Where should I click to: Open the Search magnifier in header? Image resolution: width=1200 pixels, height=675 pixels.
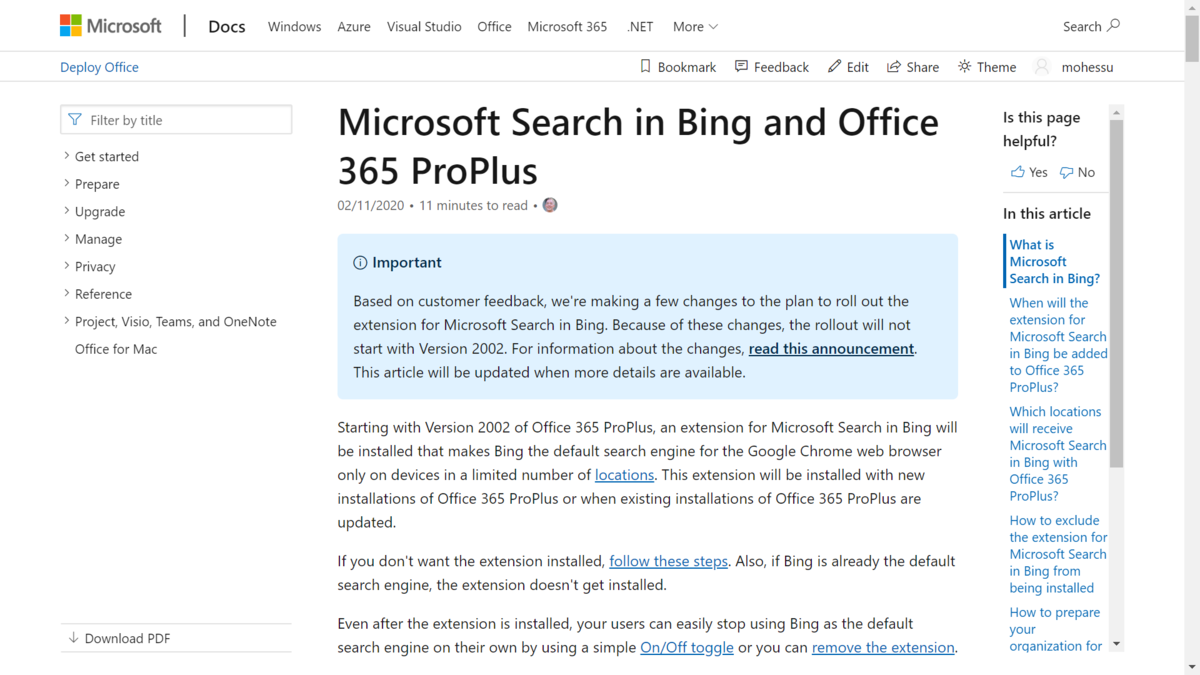1114,25
